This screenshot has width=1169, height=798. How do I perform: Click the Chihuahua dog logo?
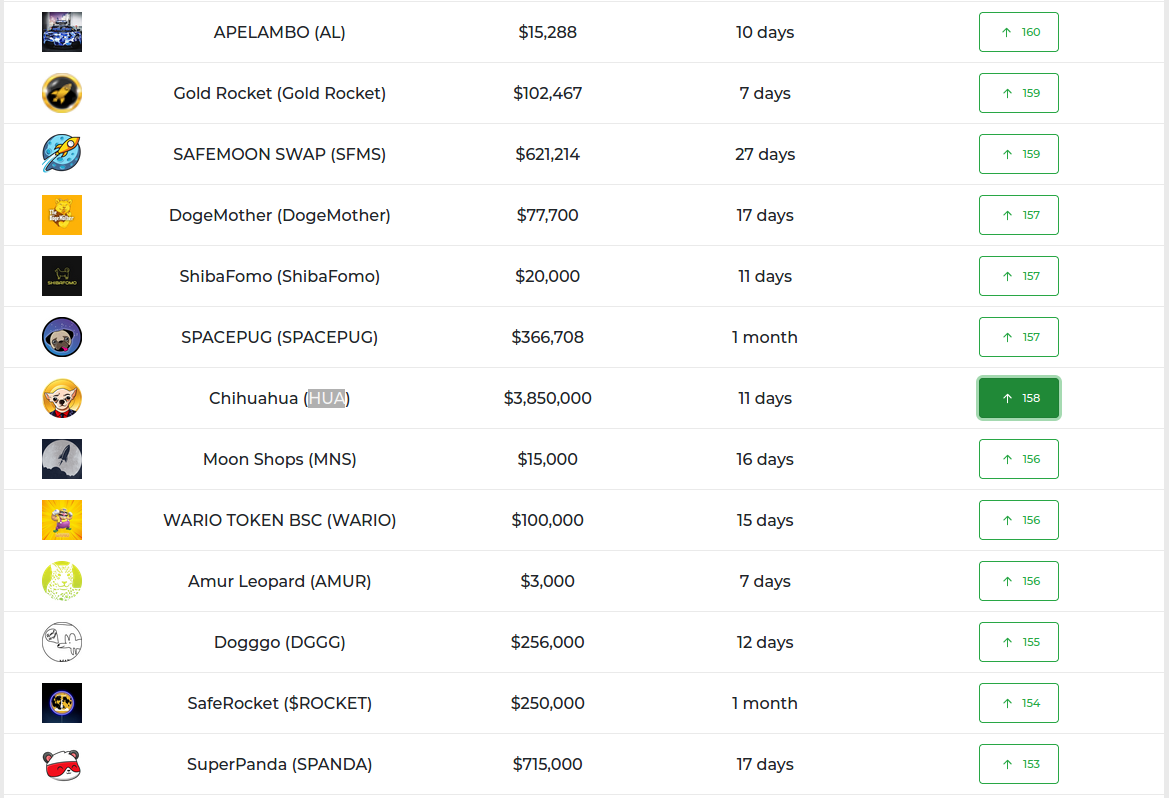click(62, 398)
